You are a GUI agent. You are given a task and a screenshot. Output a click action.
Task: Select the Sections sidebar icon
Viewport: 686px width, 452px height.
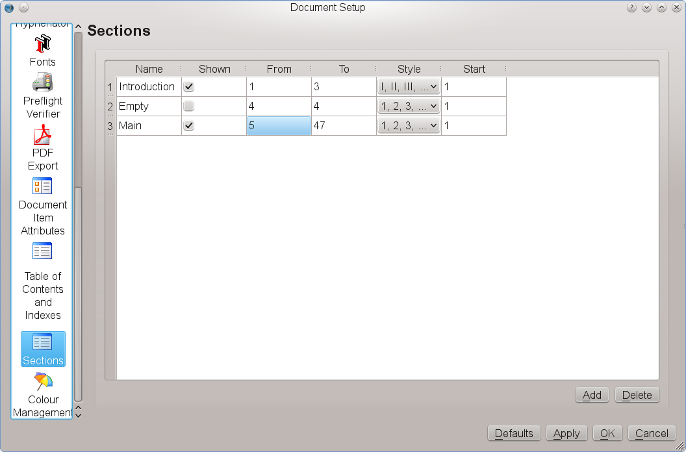(x=43, y=349)
